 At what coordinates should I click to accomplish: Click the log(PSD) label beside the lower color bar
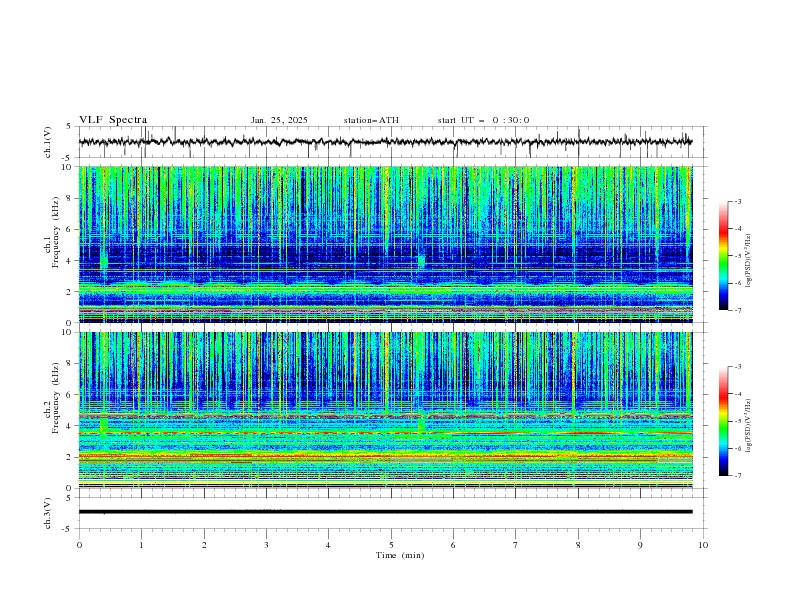click(748, 426)
